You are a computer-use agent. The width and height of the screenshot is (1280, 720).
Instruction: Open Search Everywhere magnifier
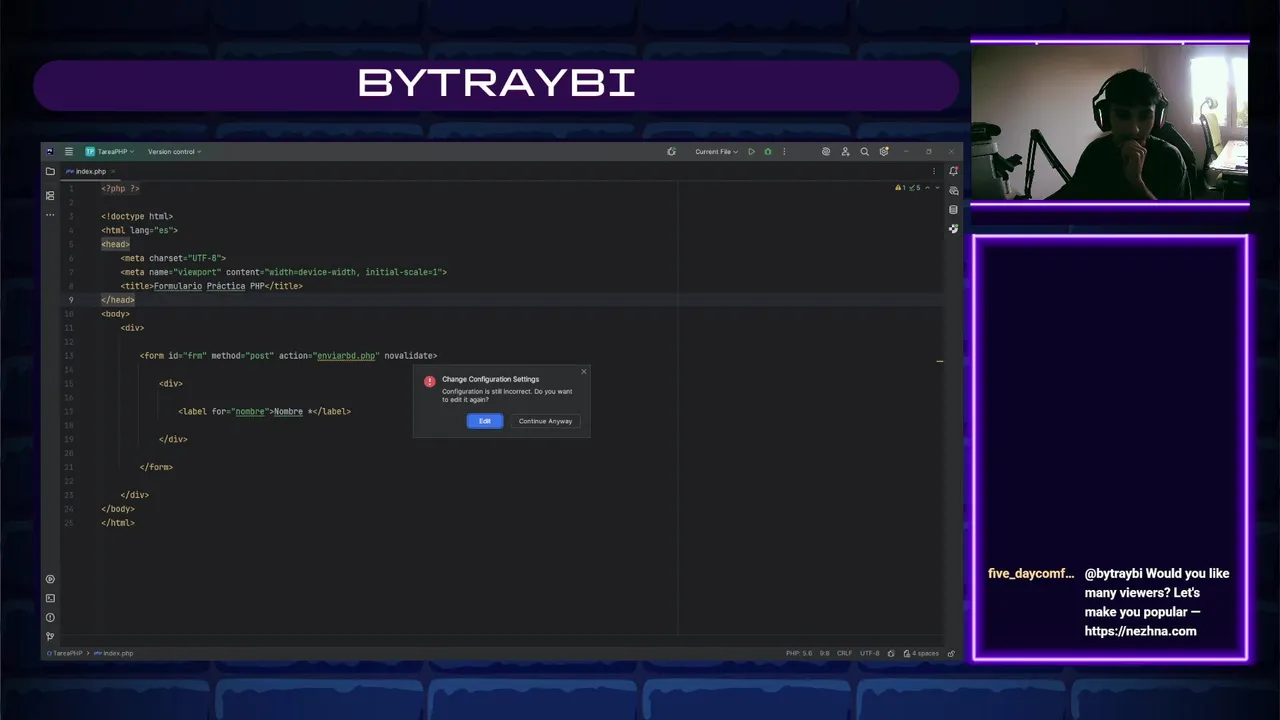[x=865, y=152]
